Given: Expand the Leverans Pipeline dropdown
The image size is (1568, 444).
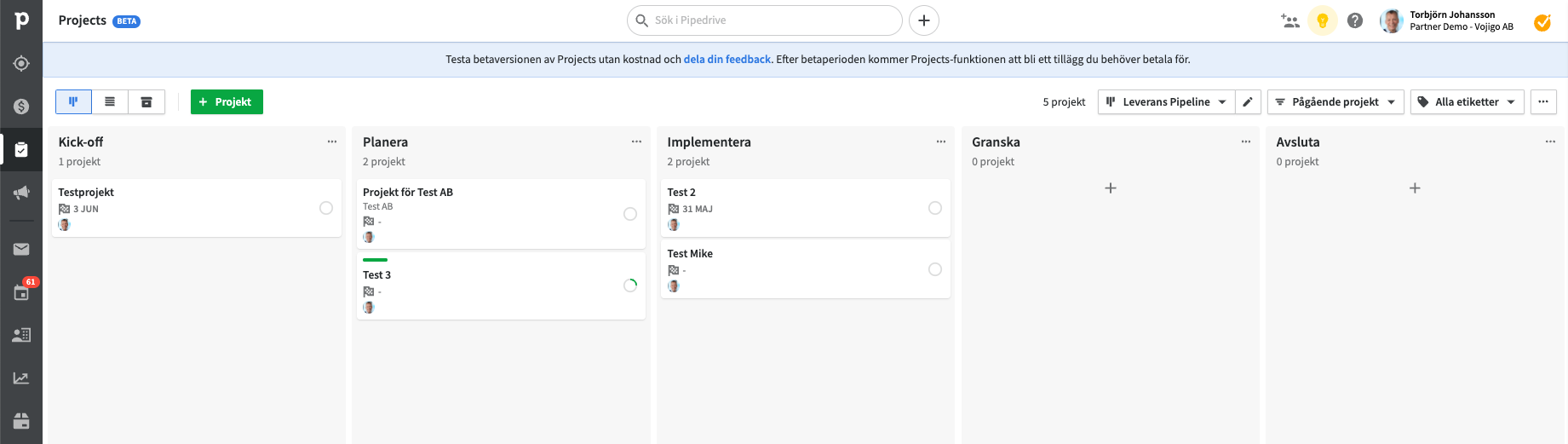Looking at the screenshot, I should coord(1166,102).
